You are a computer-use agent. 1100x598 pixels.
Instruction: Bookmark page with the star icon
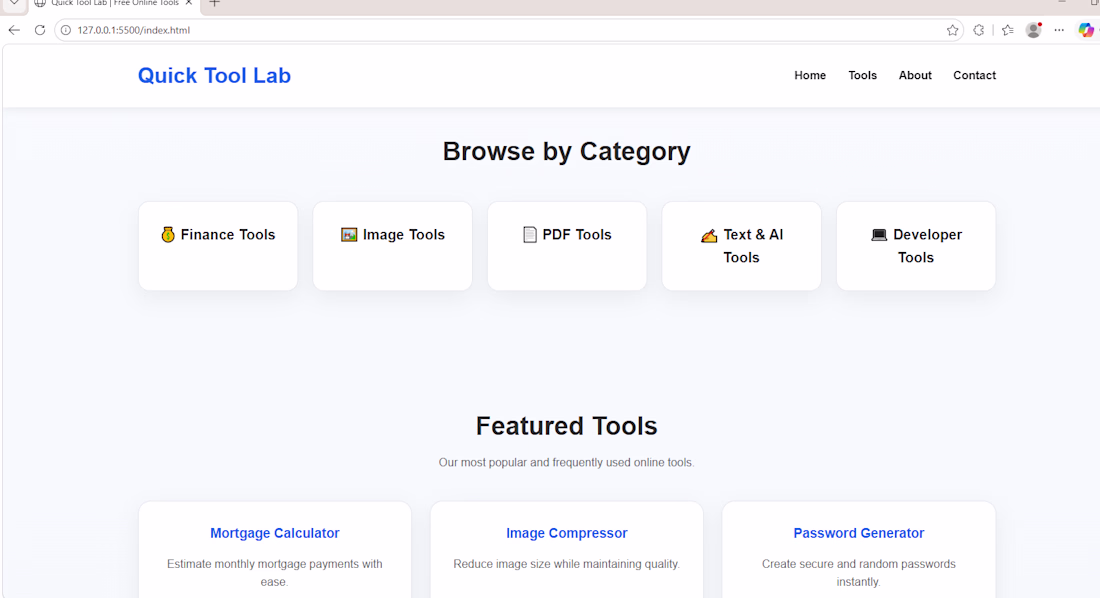952,30
